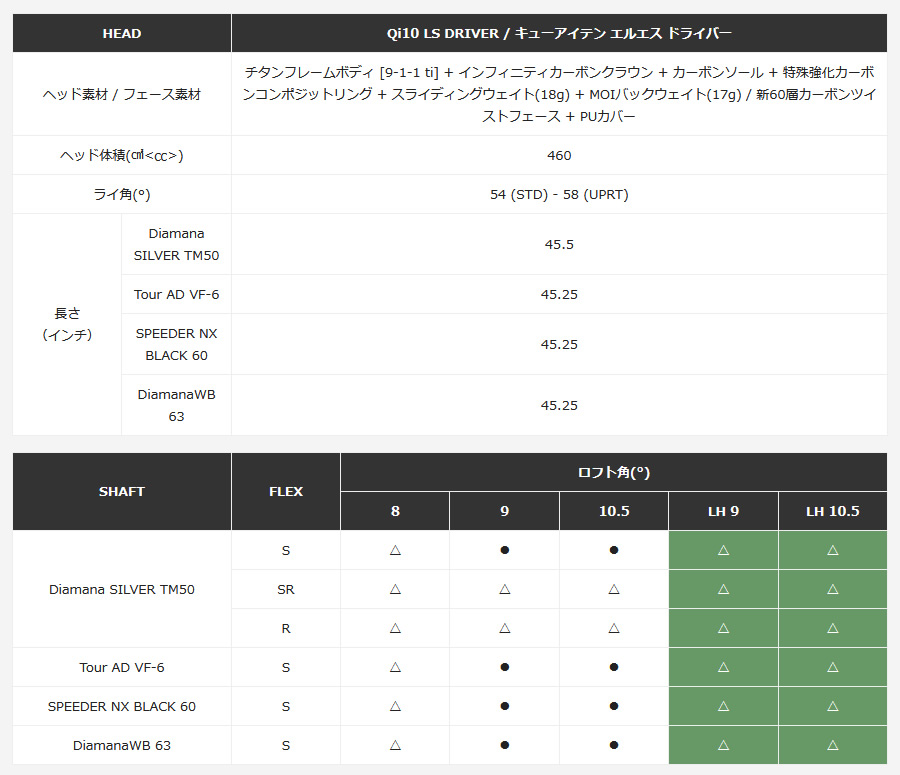
Task: Click "DiamanaWB 63" in the 長さ section
Action: 176,405
